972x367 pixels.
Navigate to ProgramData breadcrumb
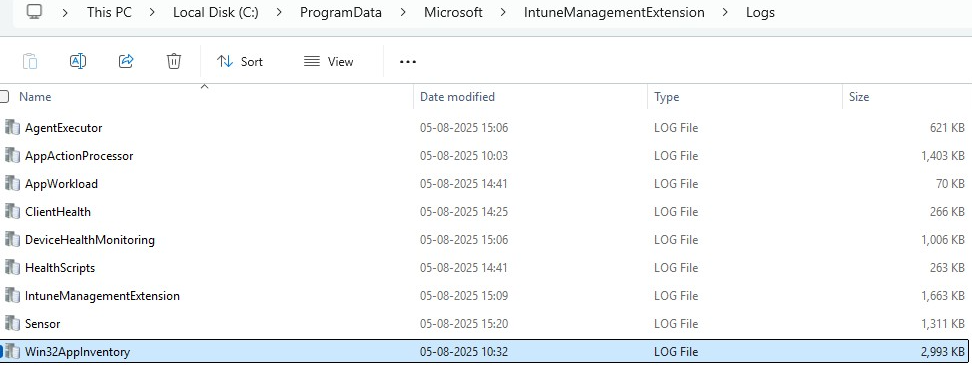341,12
